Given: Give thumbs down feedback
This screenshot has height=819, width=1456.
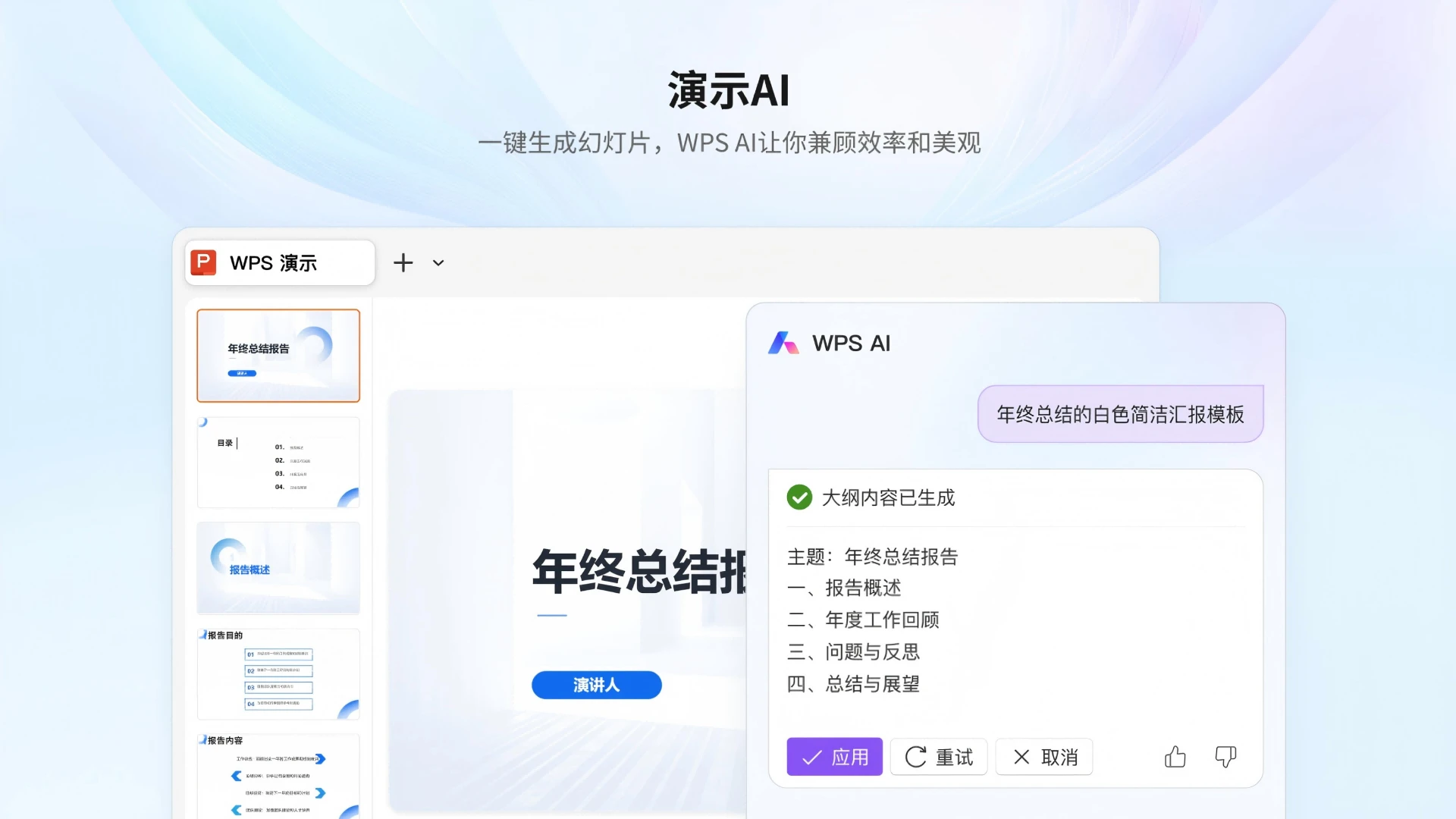Looking at the screenshot, I should (x=1225, y=757).
